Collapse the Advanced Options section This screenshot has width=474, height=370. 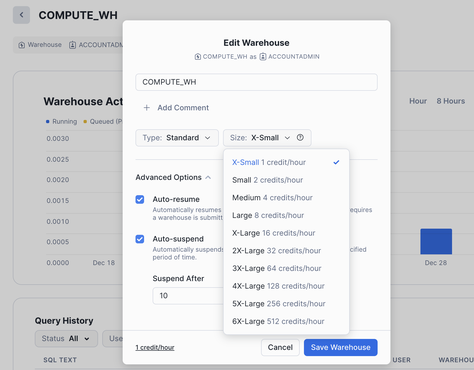point(173,177)
